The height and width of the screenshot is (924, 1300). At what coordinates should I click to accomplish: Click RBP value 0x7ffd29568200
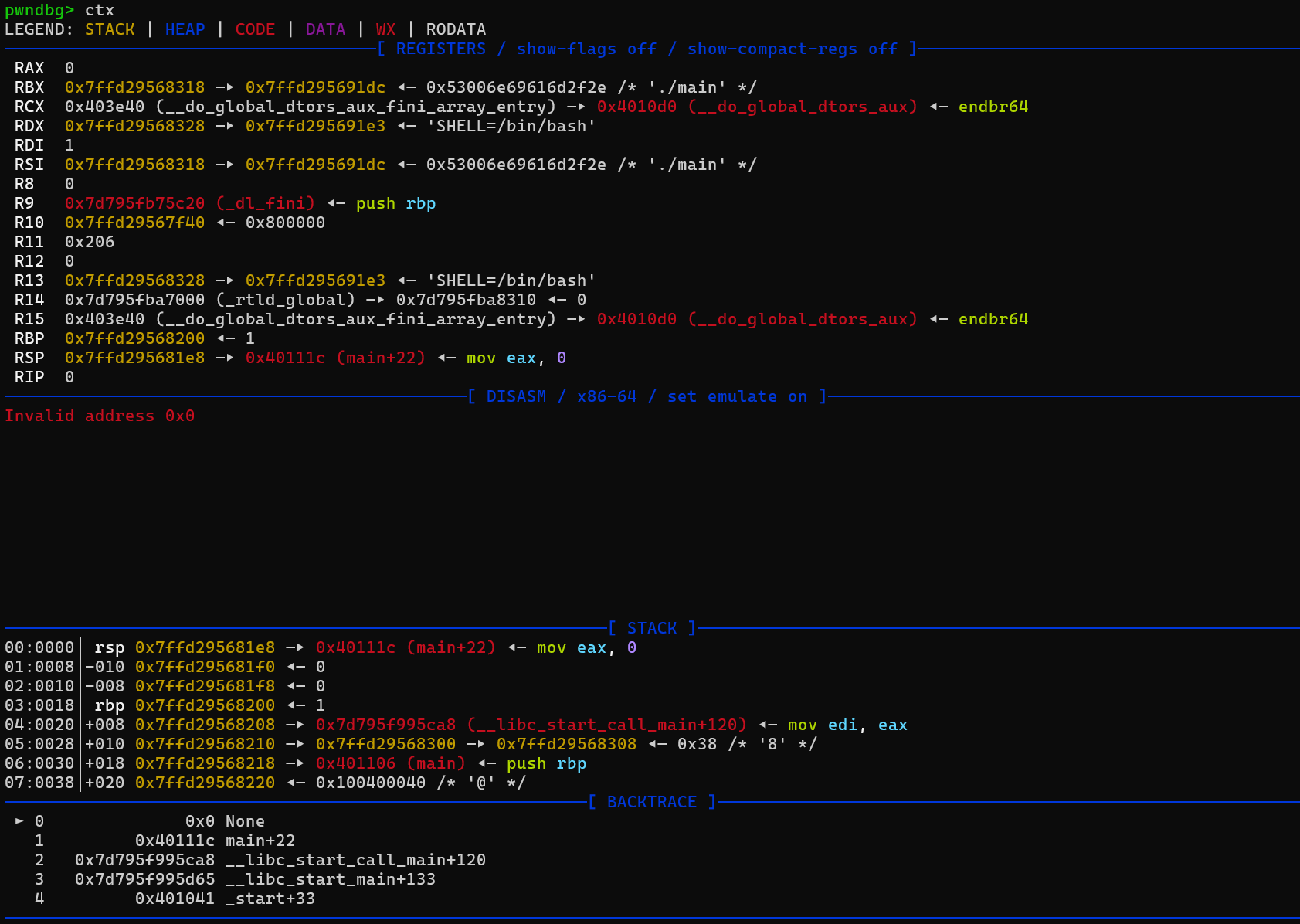[135, 338]
